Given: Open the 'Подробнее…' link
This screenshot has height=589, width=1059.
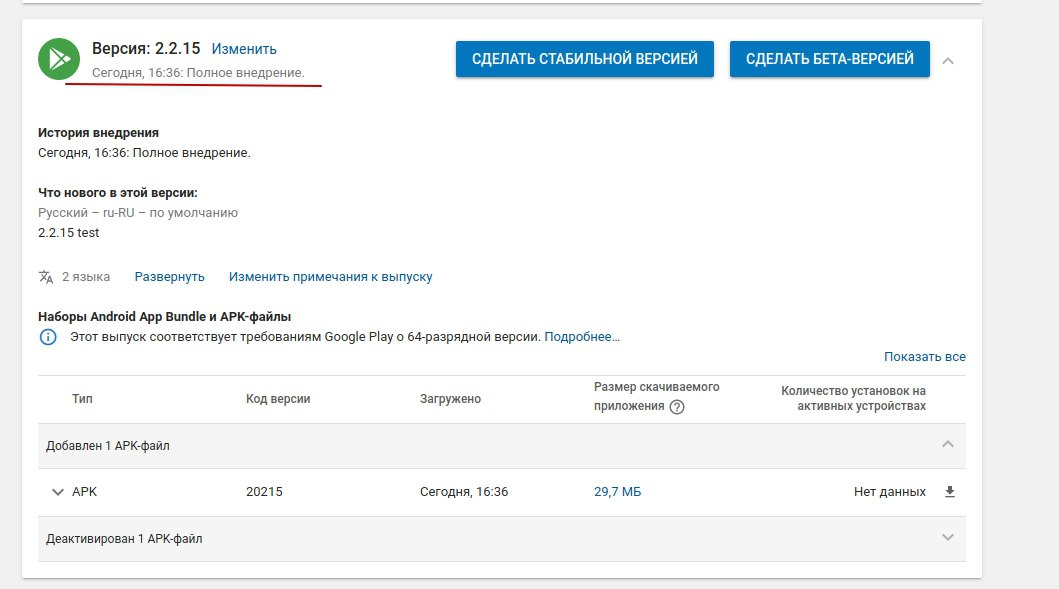Looking at the screenshot, I should 582,336.
